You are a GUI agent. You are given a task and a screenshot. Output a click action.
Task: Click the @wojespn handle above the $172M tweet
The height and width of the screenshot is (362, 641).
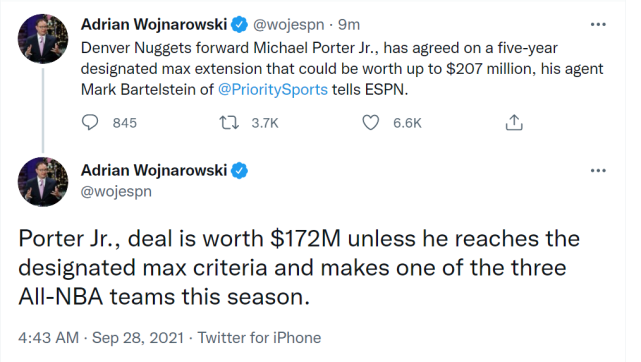click(x=116, y=191)
